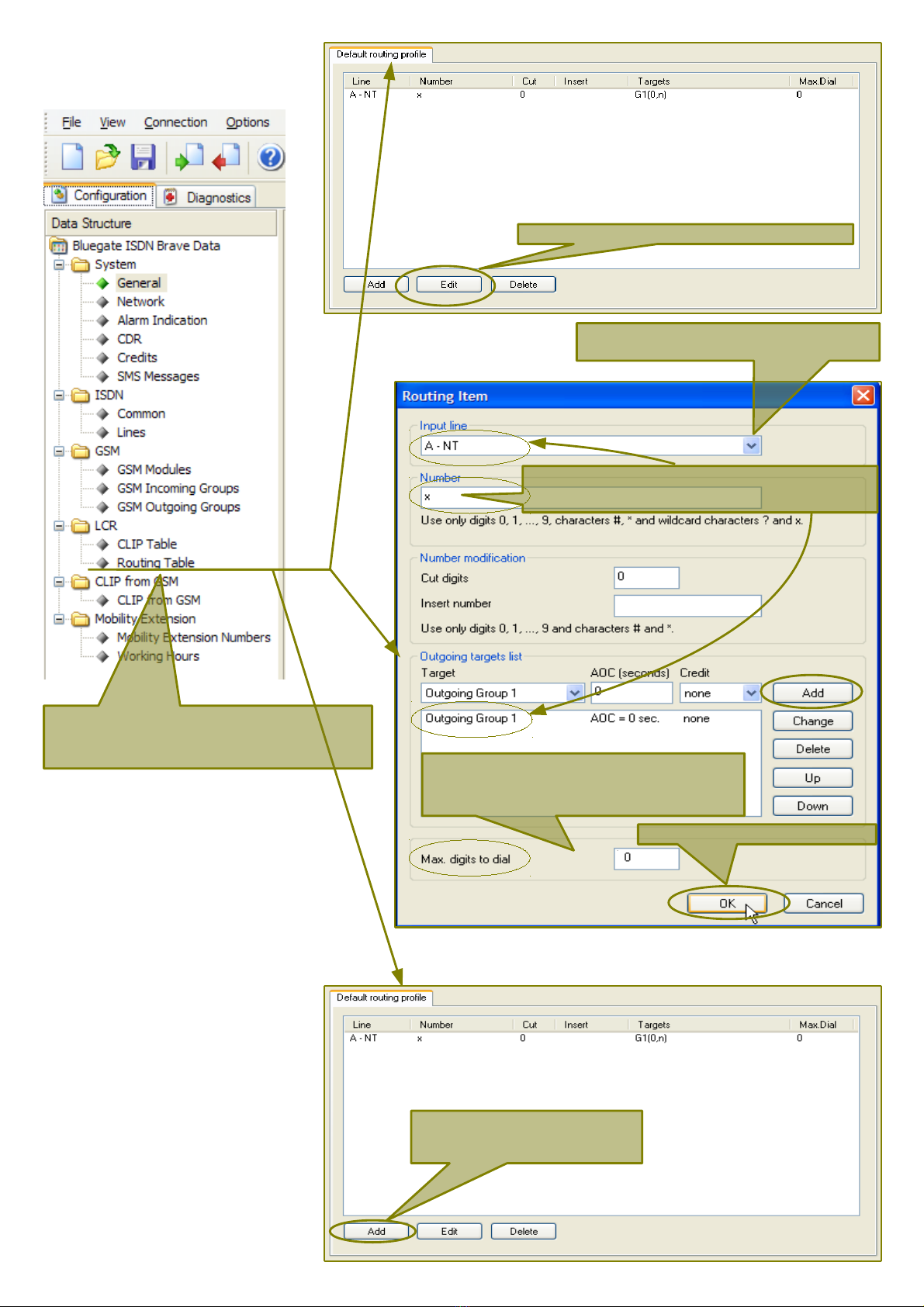Switch to the Configuration tab

[100, 195]
